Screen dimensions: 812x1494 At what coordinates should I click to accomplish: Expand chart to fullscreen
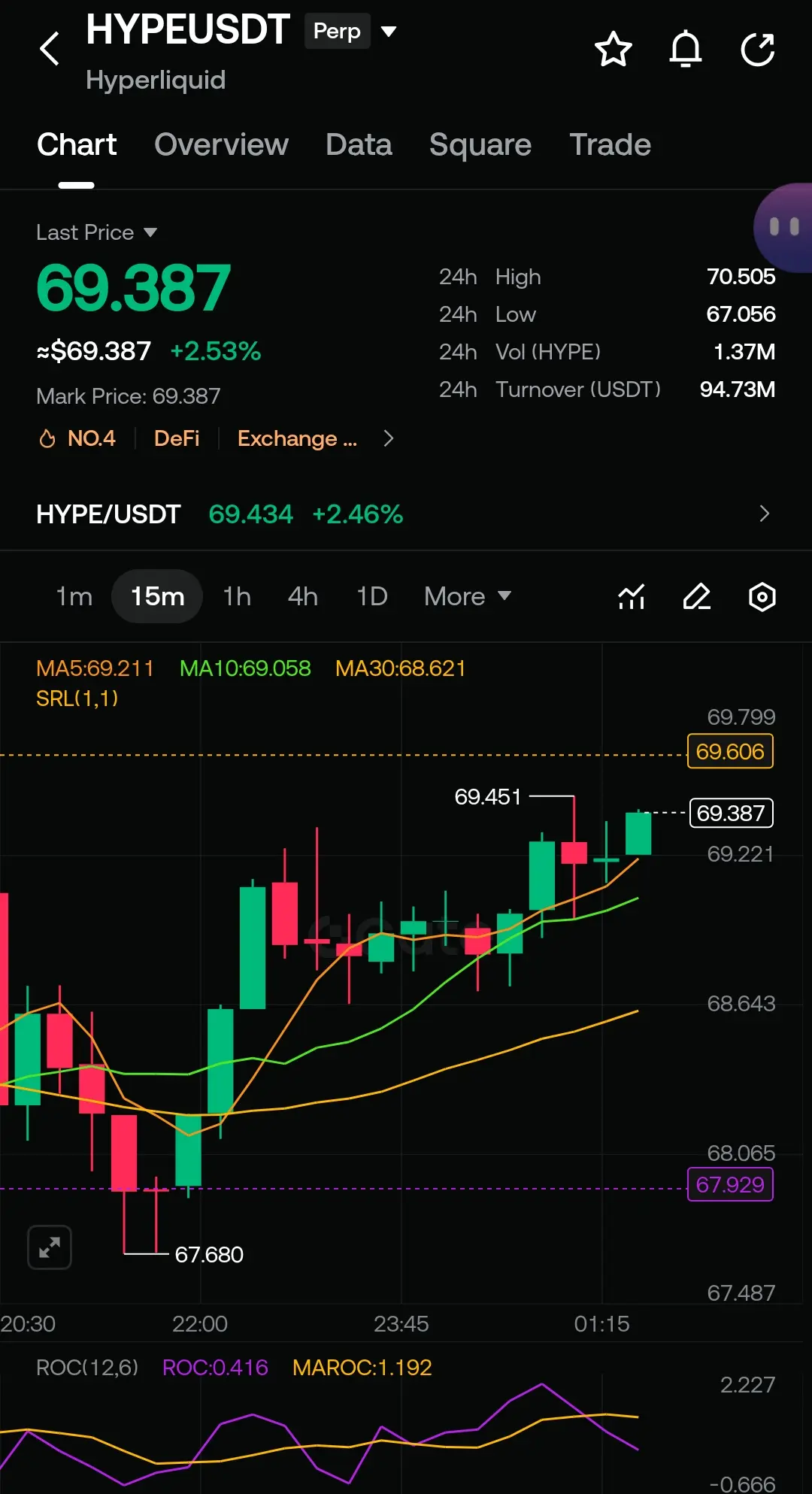(50, 1247)
